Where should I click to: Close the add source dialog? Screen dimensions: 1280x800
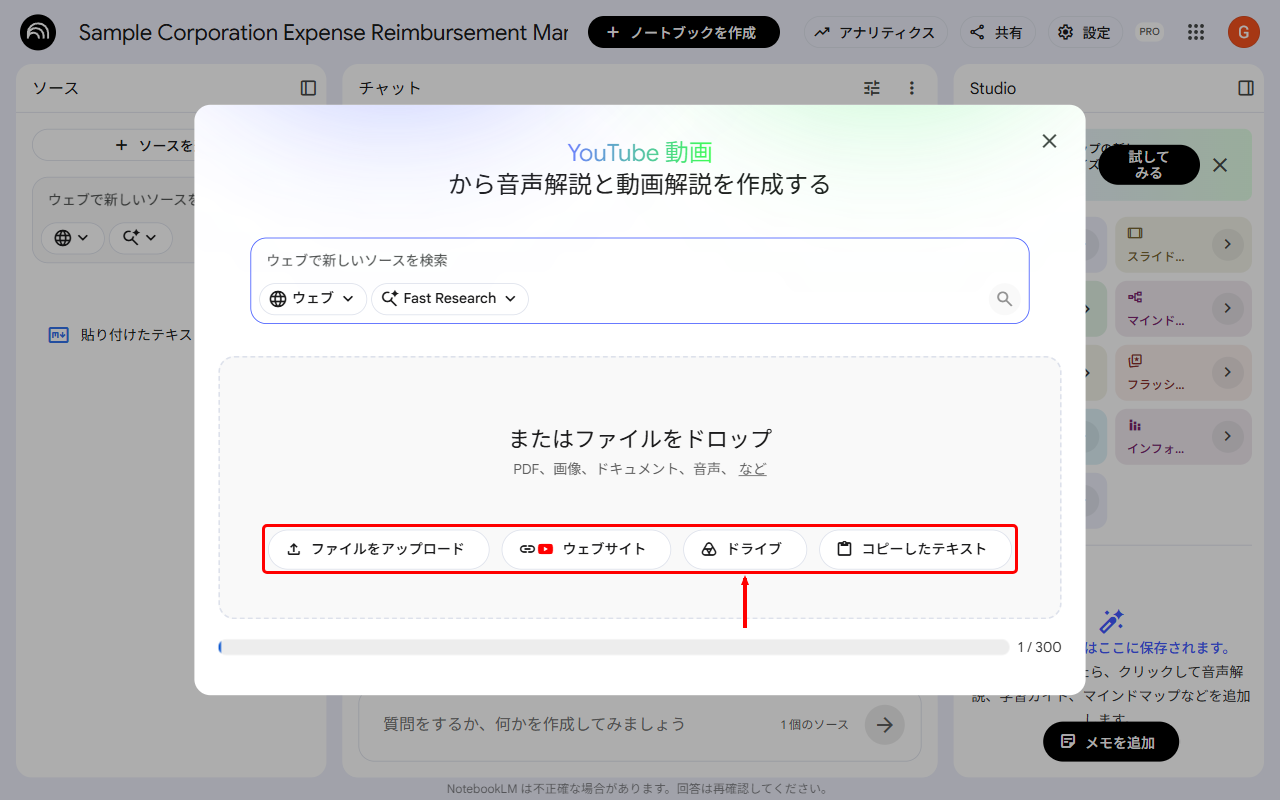[x=1049, y=141]
